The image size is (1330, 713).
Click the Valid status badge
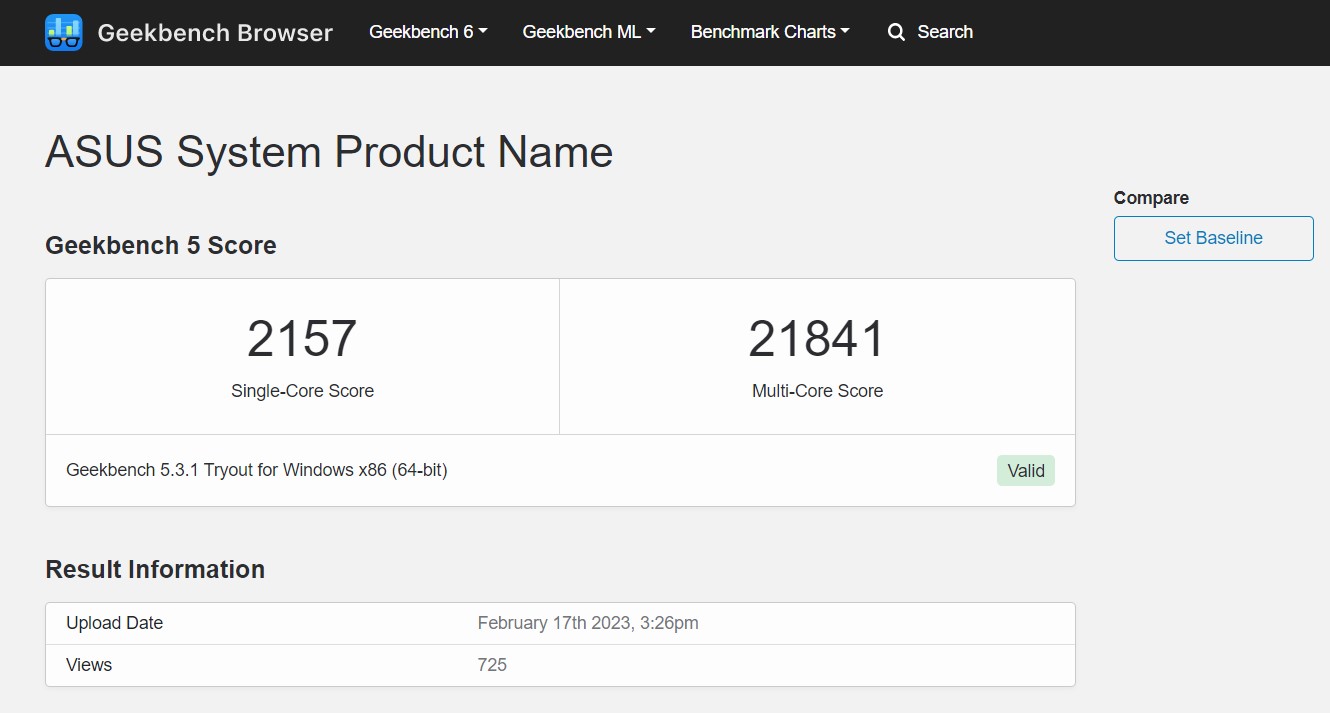[1026, 471]
